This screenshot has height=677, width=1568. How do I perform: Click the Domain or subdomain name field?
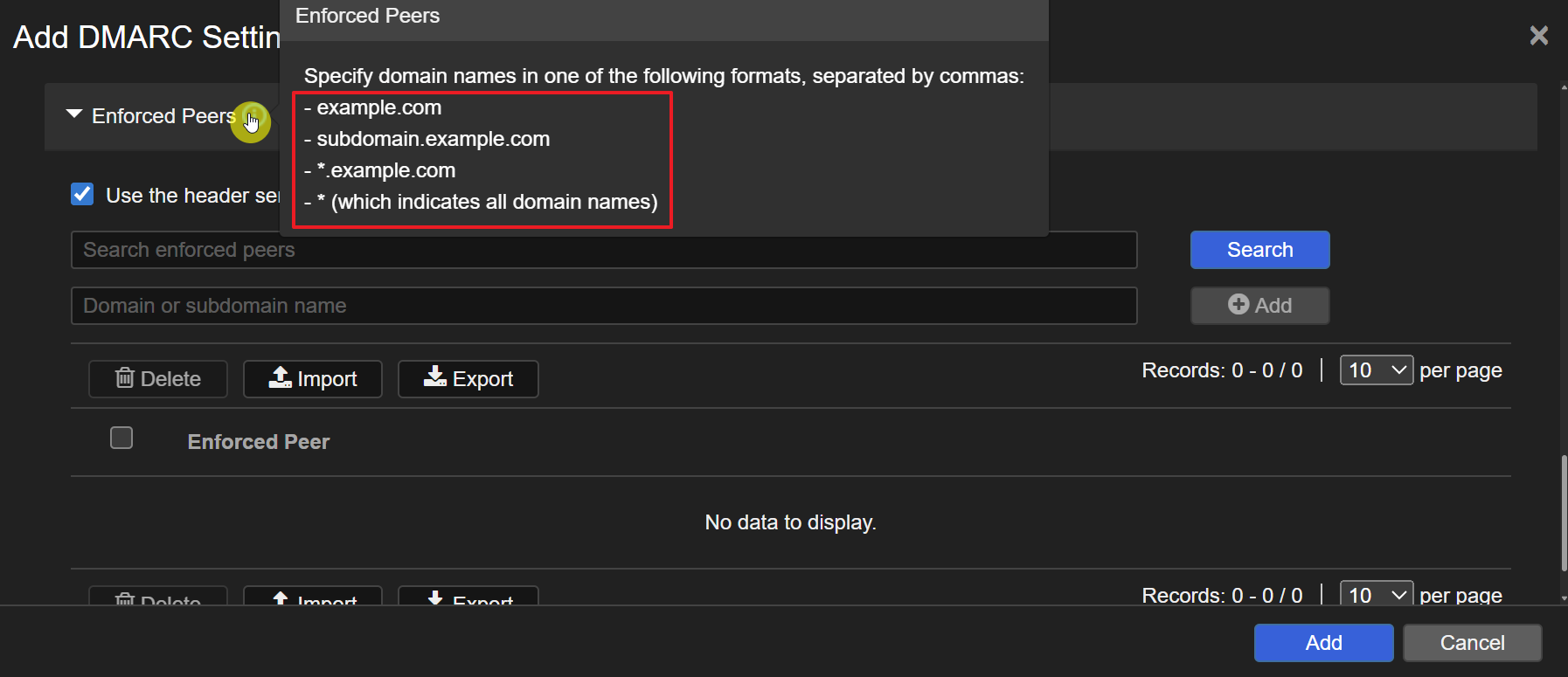[x=603, y=306]
